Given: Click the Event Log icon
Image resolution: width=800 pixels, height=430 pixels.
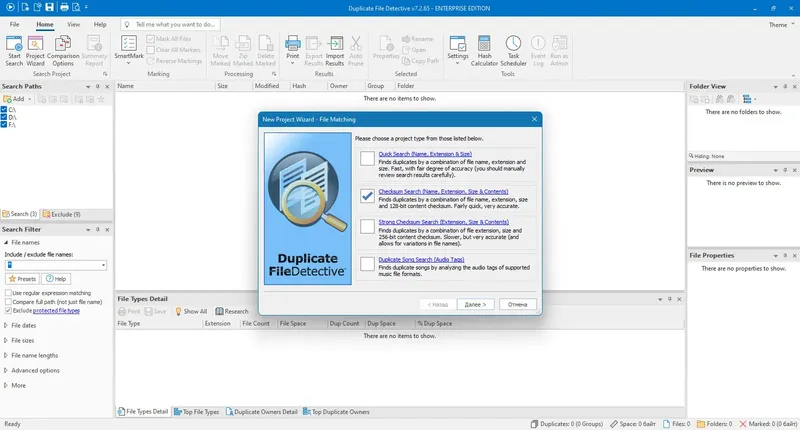Looking at the screenshot, I should tap(538, 51).
